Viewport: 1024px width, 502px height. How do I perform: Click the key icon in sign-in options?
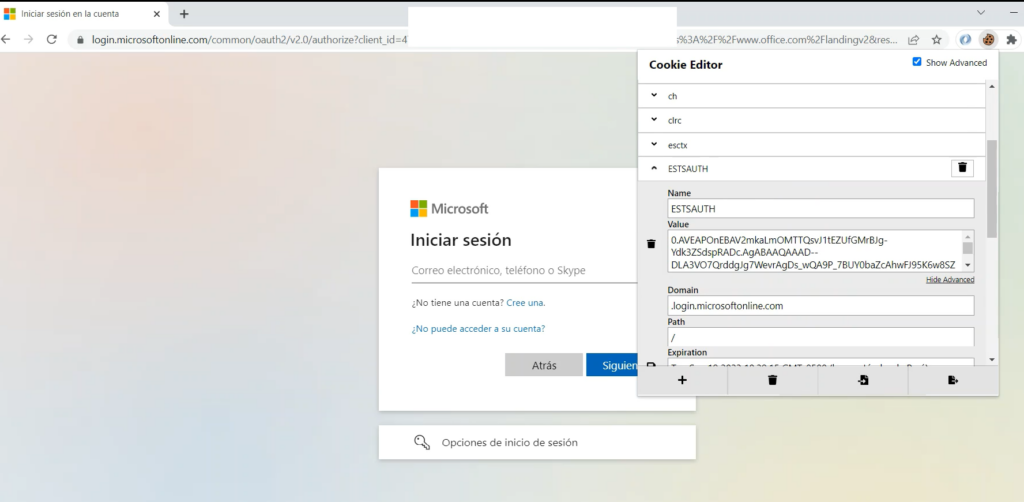point(422,442)
